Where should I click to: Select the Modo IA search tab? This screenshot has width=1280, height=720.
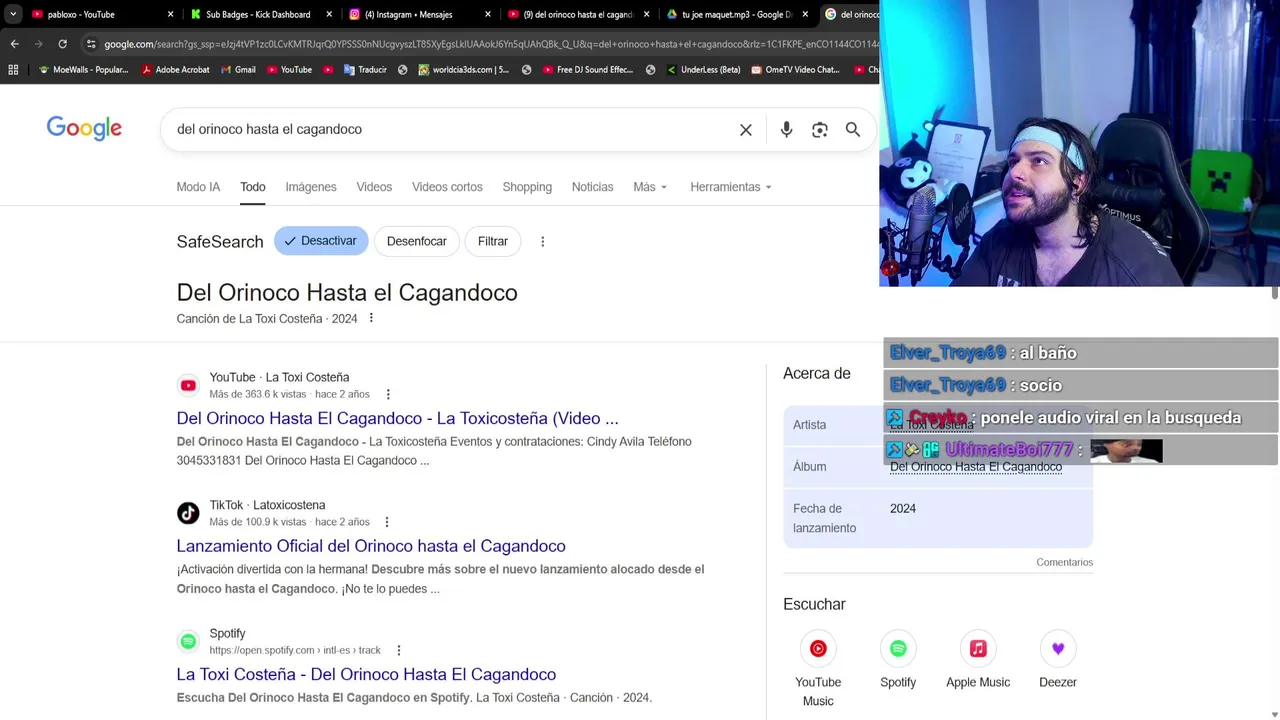pyautogui.click(x=198, y=187)
